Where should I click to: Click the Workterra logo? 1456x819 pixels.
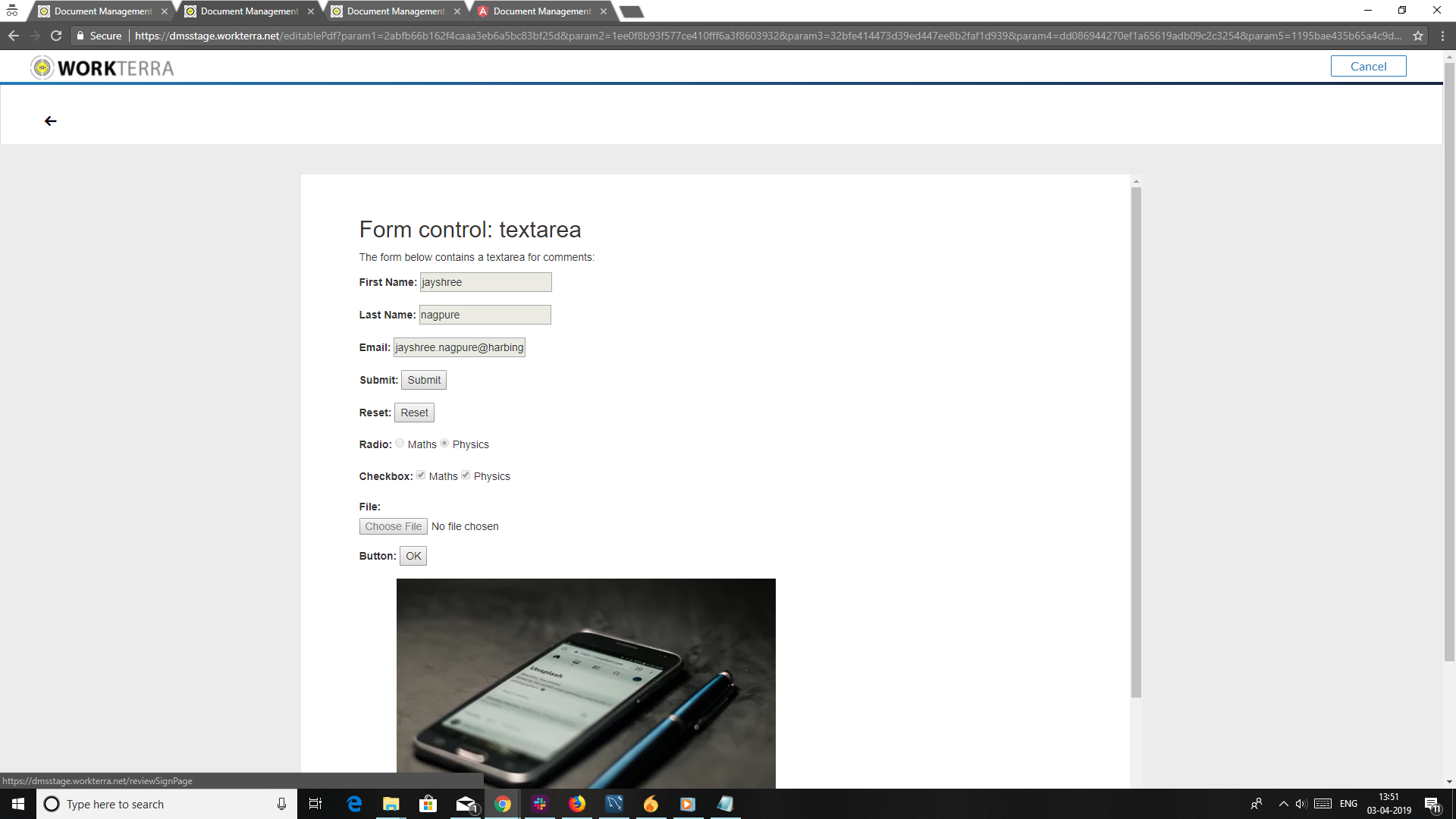point(102,67)
